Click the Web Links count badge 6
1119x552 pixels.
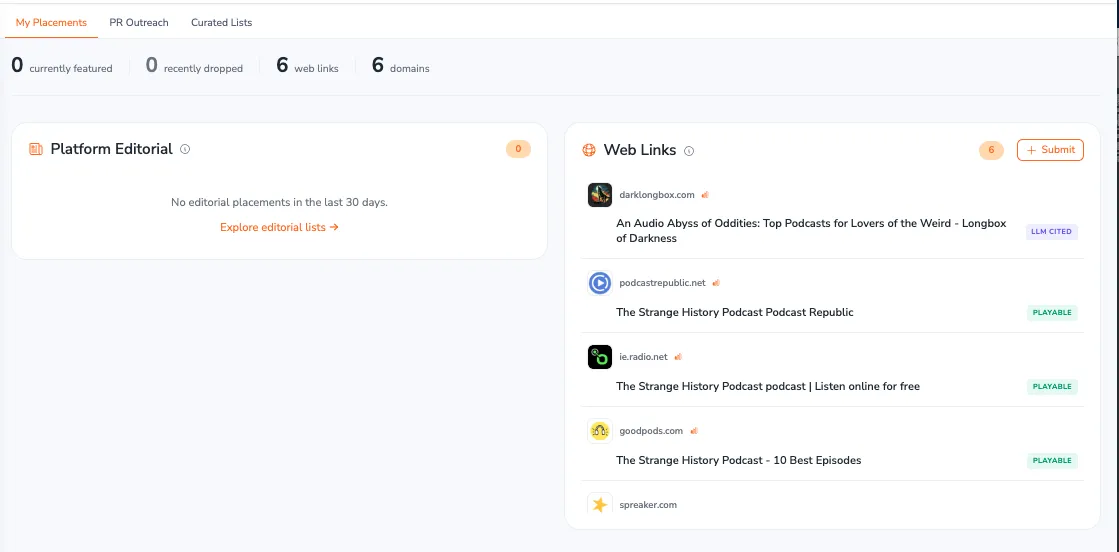991,150
